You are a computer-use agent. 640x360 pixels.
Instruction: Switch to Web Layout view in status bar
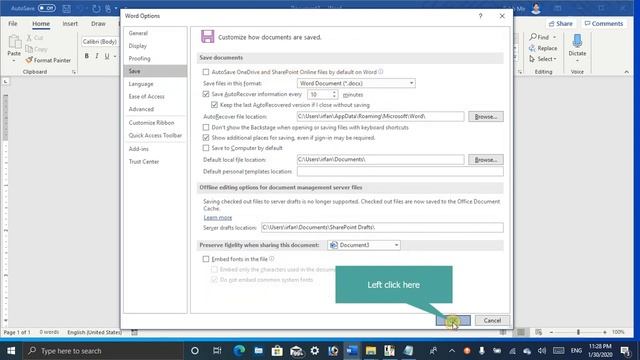point(539,332)
